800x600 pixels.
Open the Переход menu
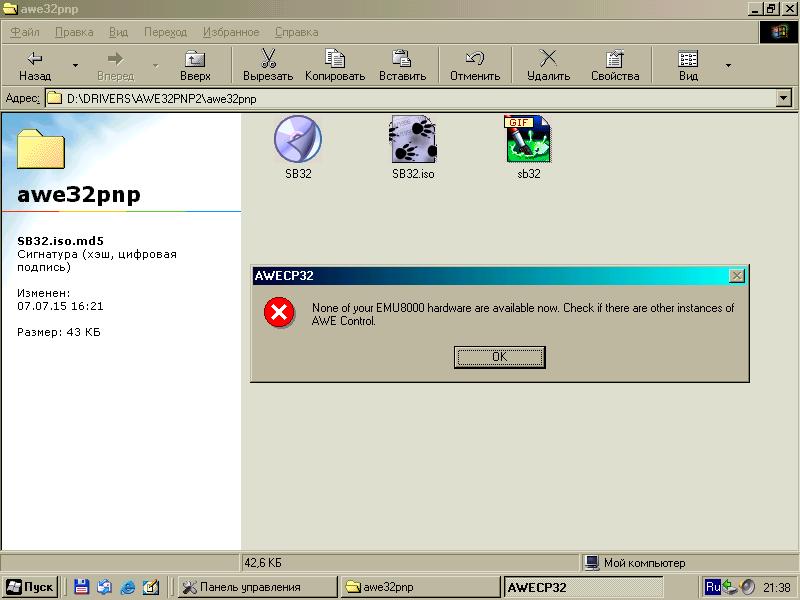click(165, 32)
